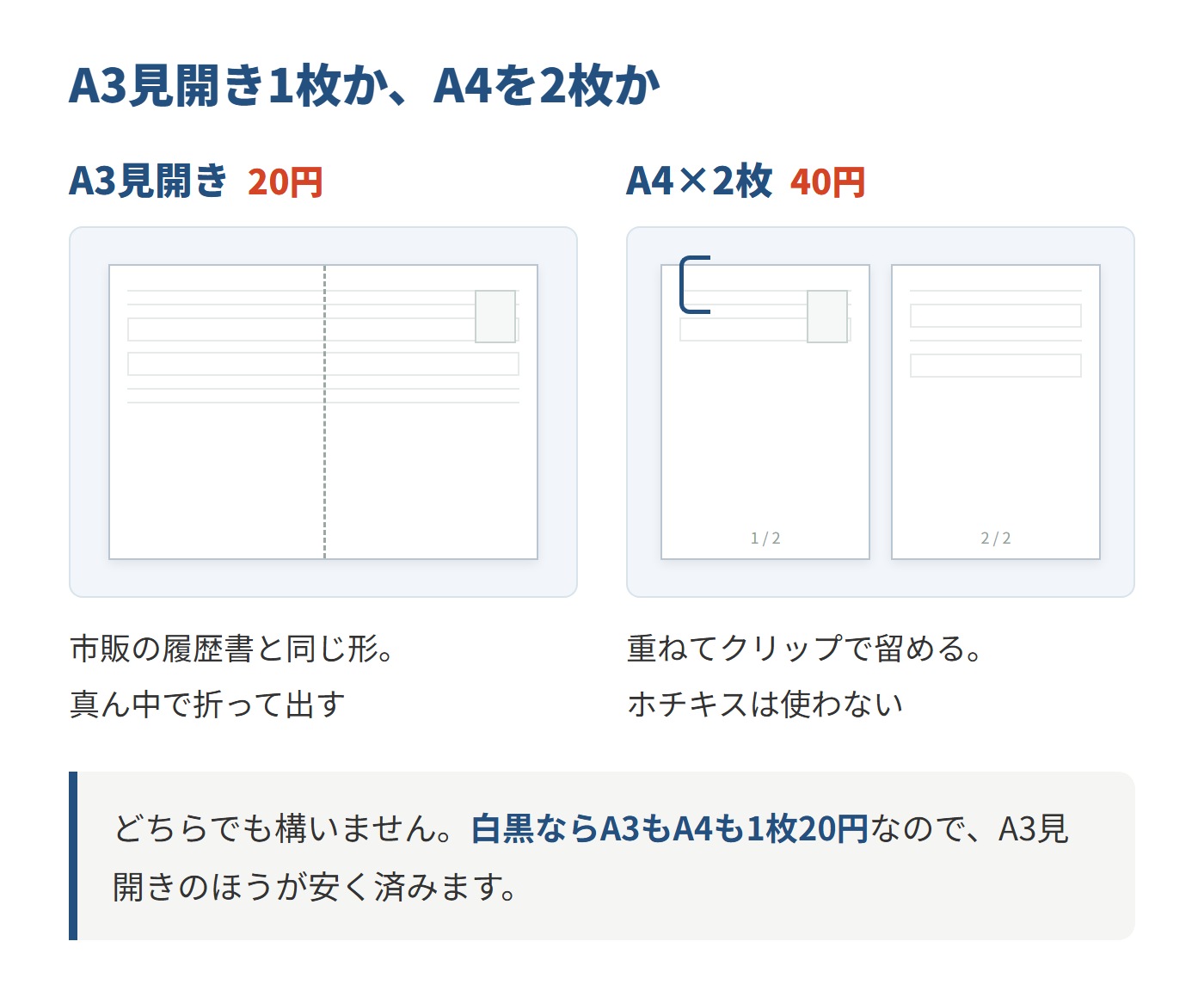The width and height of the screenshot is (1204, 1003).
Task: Click the A4×2枚 subheading
Action: coord(699,182)
